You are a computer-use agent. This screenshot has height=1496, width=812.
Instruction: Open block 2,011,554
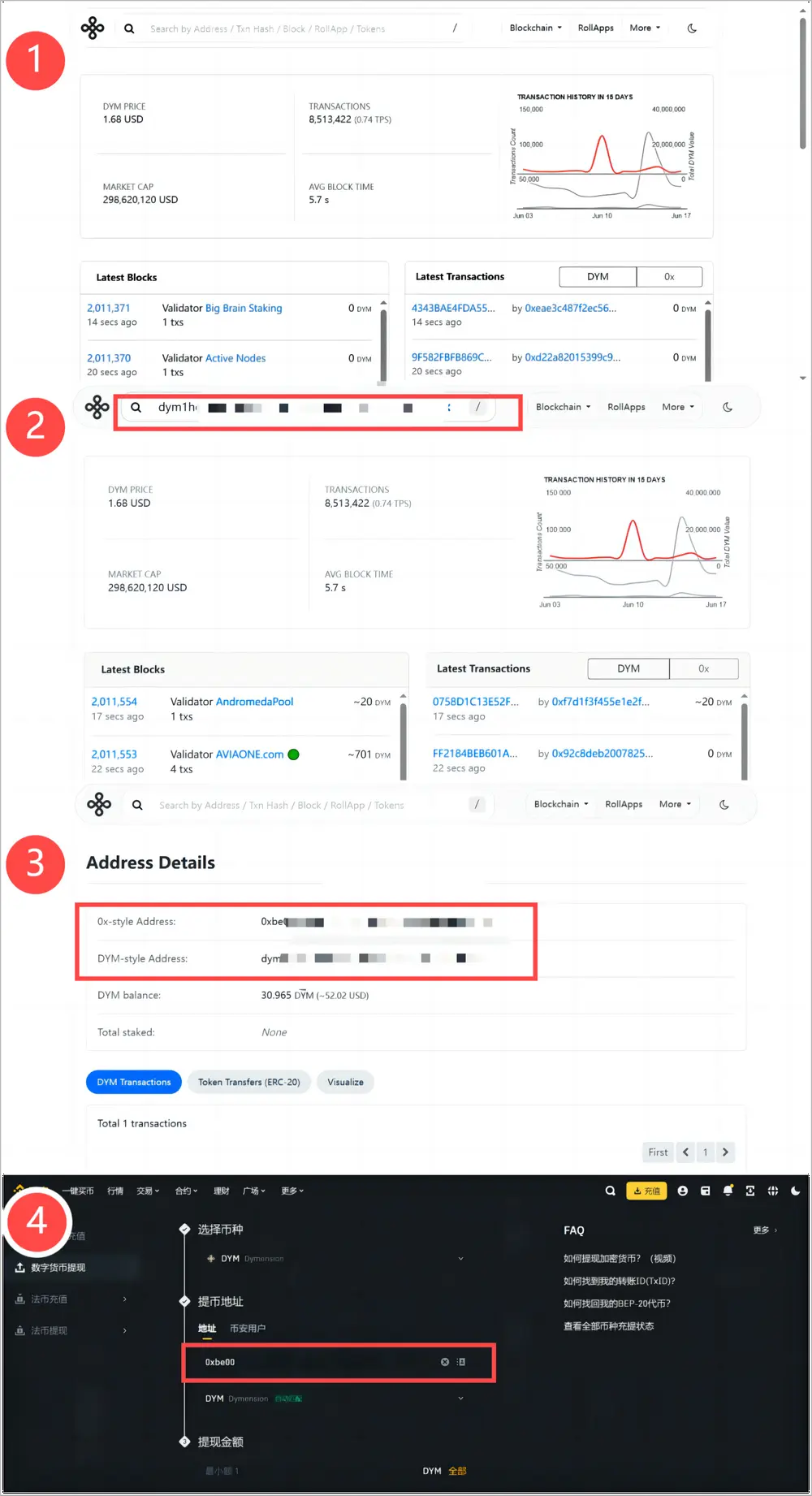pos(114,702)
